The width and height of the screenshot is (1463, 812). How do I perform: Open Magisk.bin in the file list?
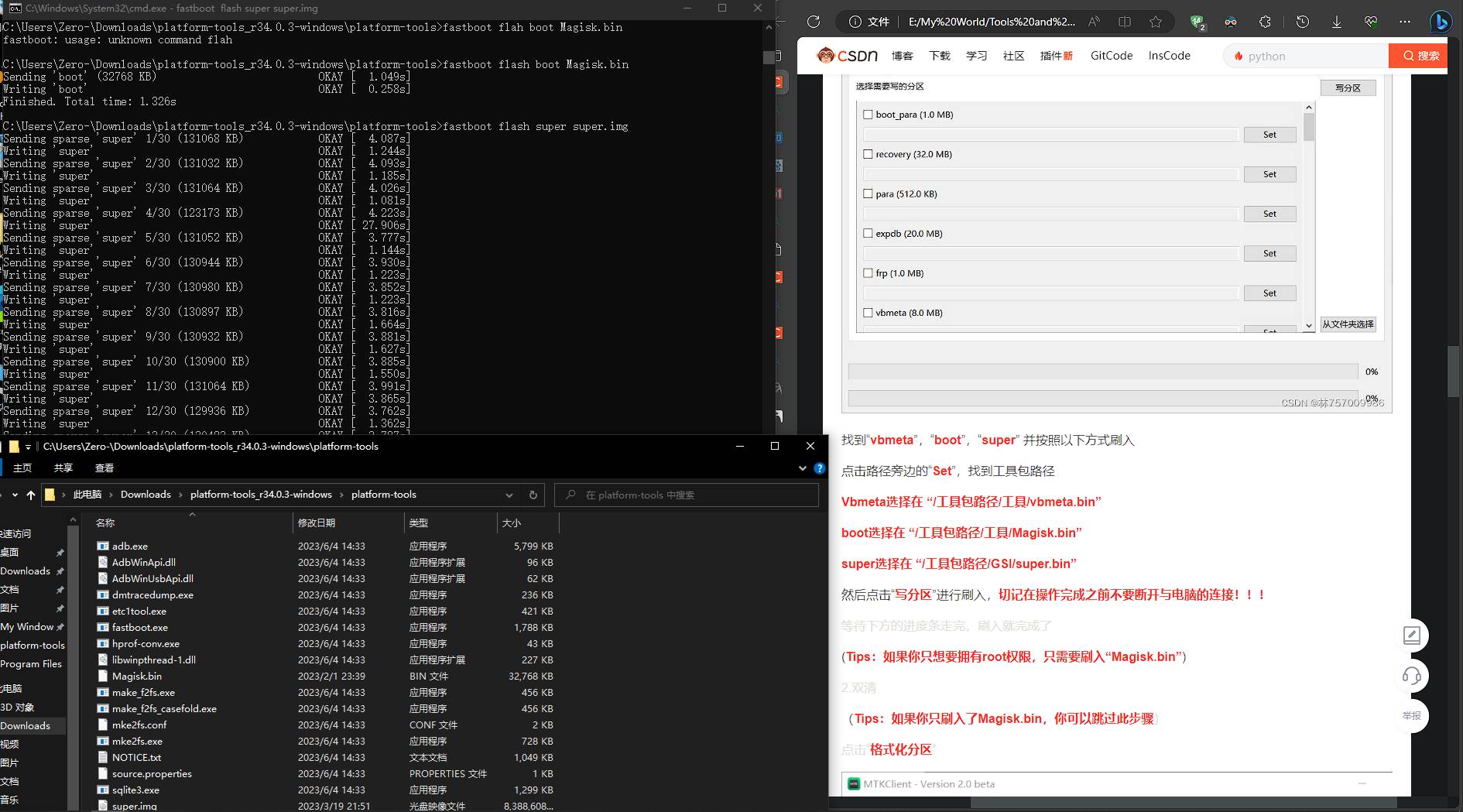point(136,676)
